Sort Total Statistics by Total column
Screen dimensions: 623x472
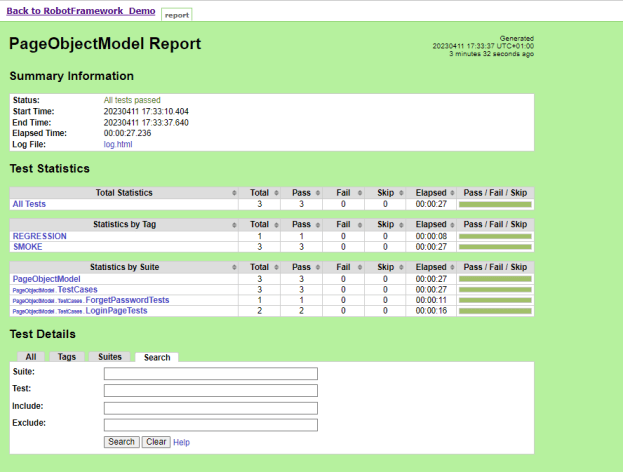click(260, 192)
